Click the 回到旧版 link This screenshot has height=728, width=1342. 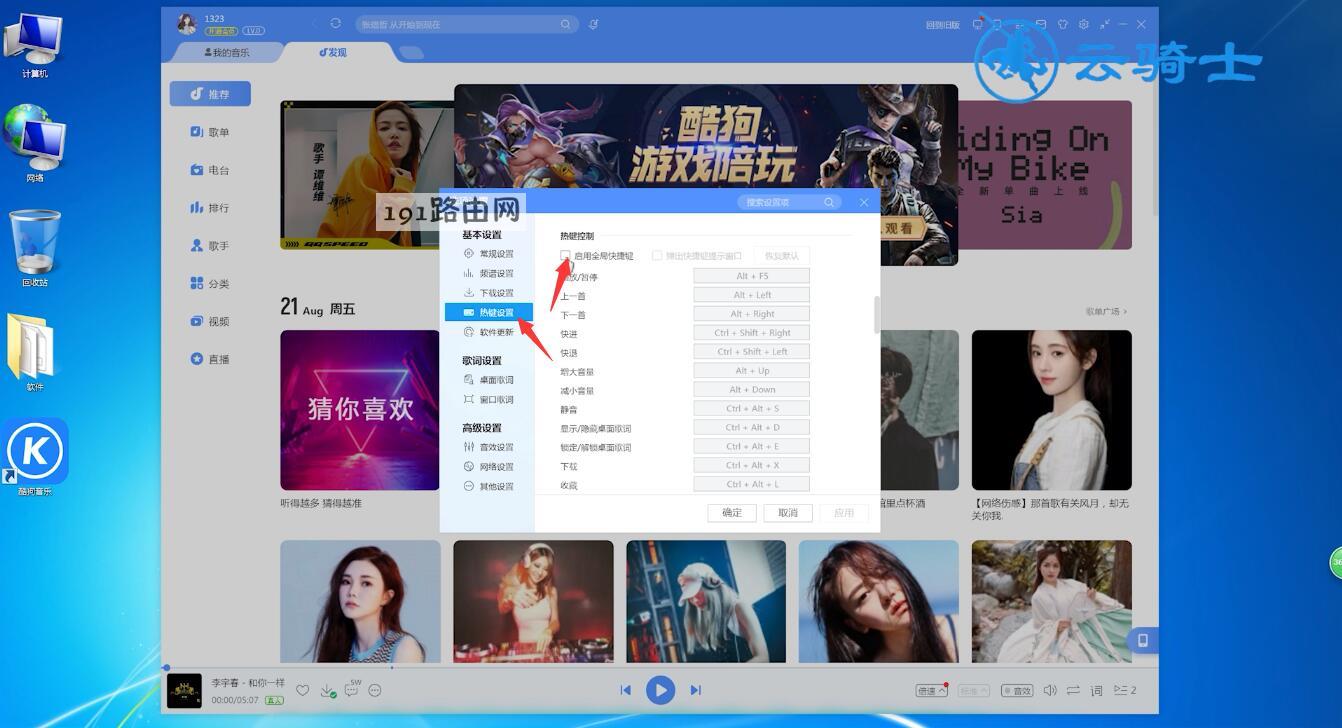point(943,25)
